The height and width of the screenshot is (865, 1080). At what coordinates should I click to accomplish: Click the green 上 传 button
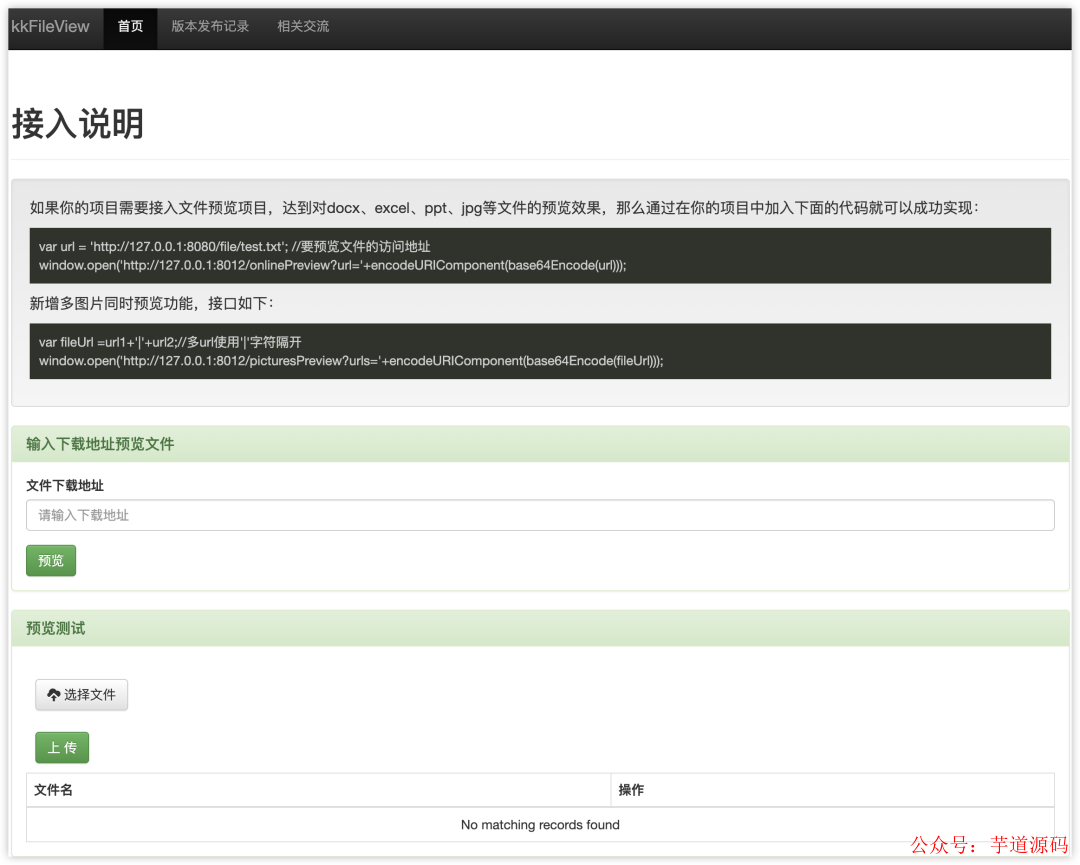point(62,748)
